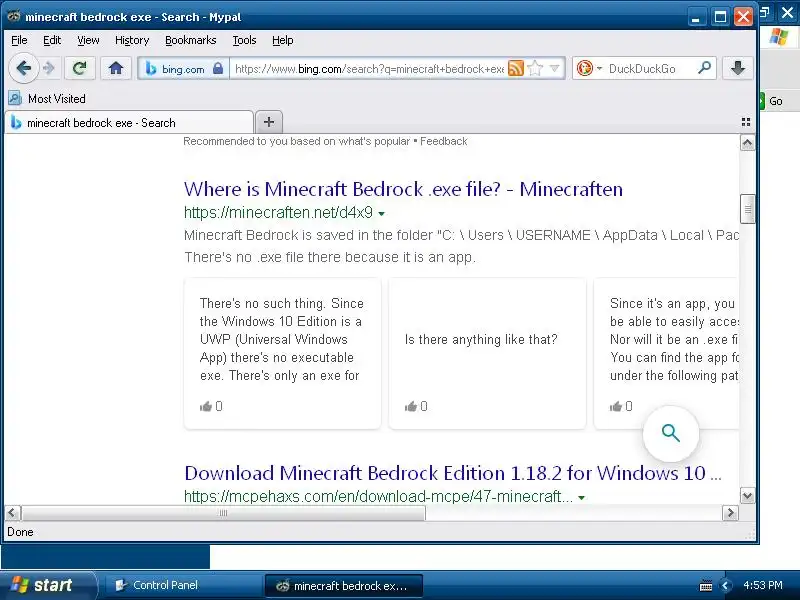
Task: Open Where is Minecraft Bedrock .exe file result
Action: [403, 189]
